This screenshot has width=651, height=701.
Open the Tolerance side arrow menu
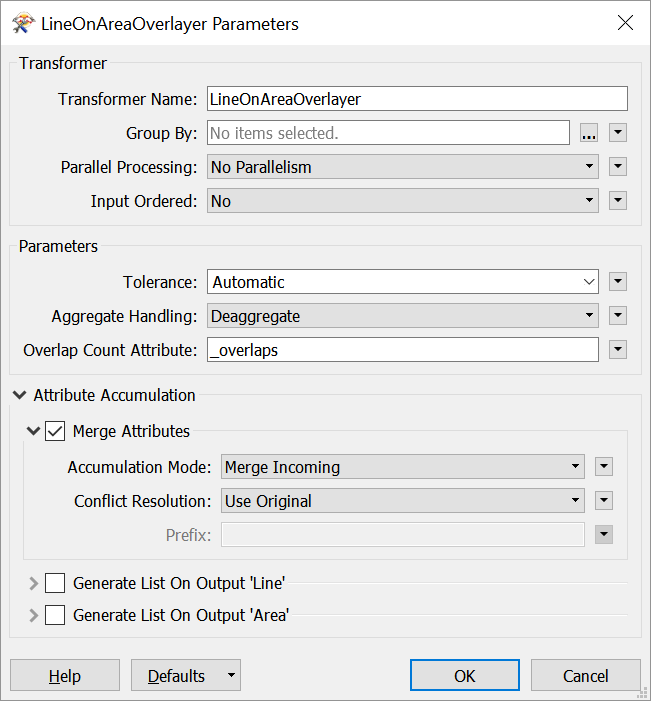click(618, 282)
